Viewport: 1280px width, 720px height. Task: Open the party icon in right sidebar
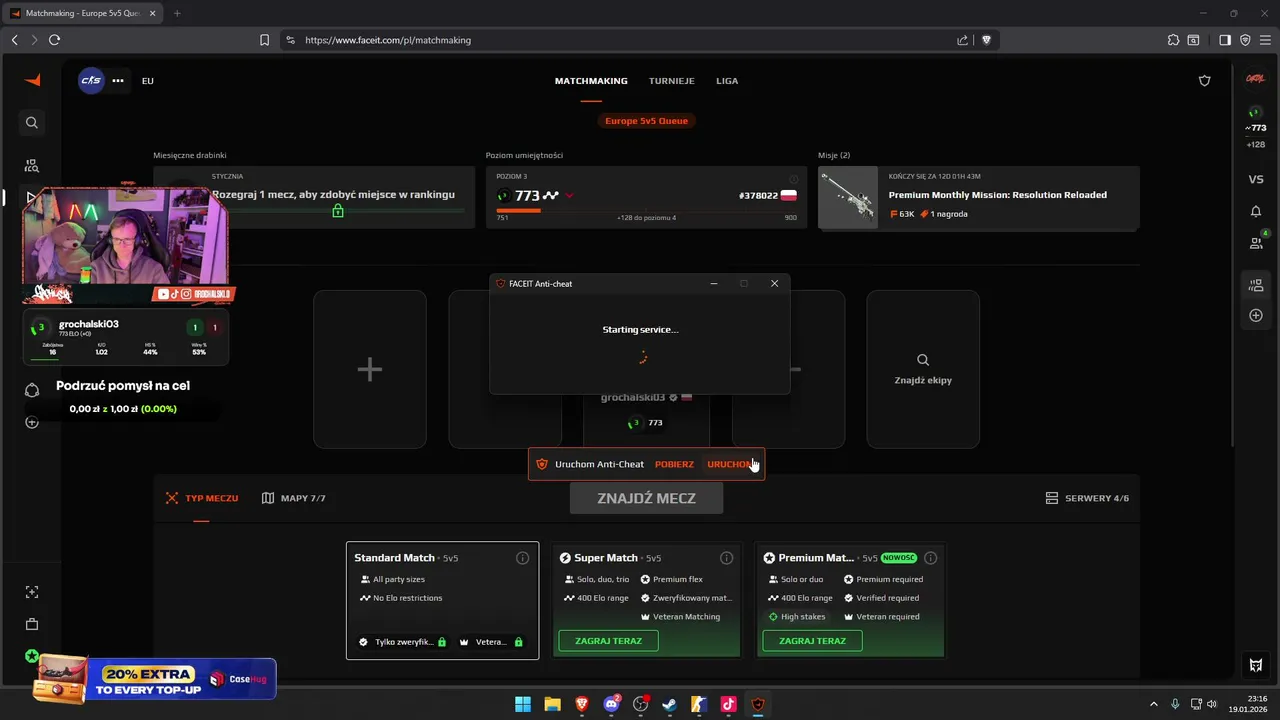tap(1256, 285)
